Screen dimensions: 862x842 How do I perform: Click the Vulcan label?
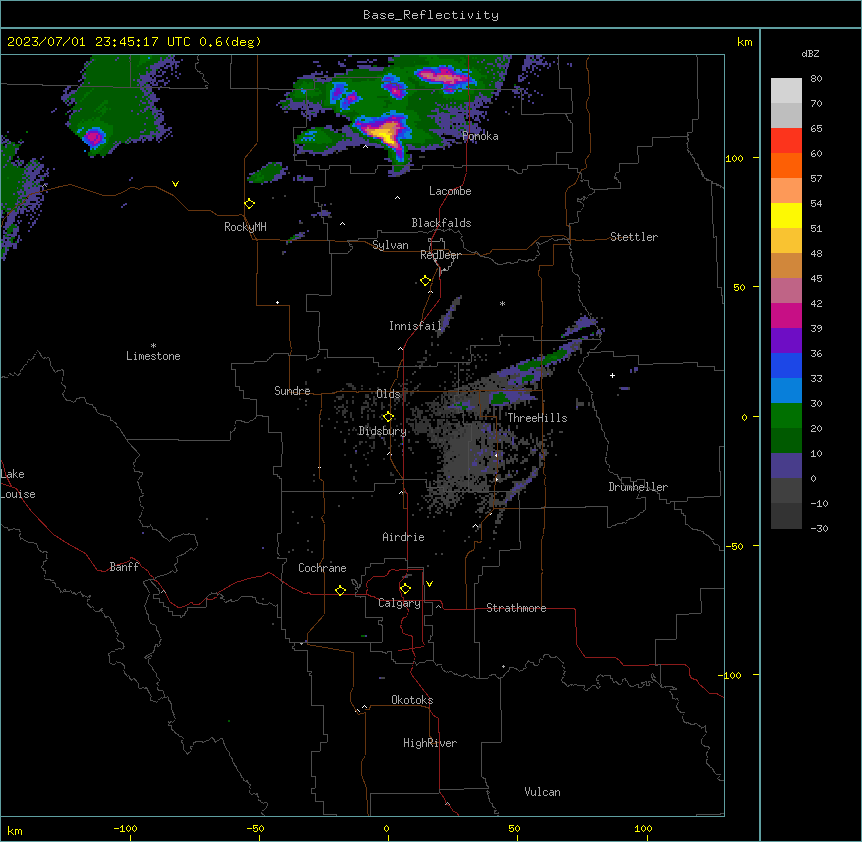[x=542, y=792]
